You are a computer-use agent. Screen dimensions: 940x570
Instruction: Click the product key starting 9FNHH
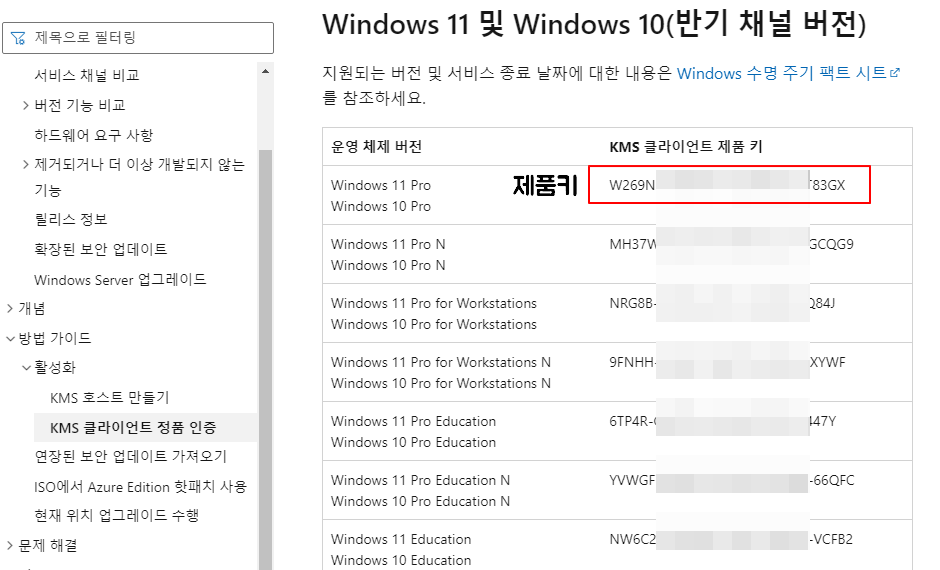[x=727, y=363]
